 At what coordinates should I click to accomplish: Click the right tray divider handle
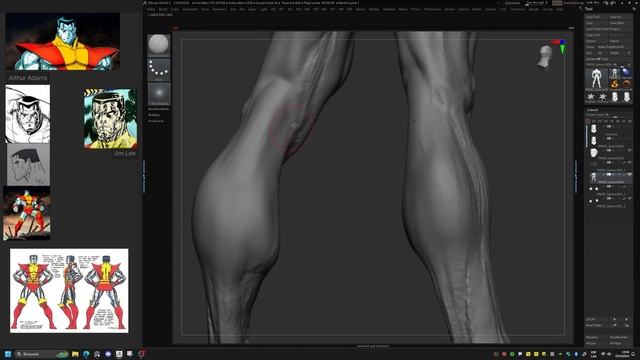click(x=576, y=176)
